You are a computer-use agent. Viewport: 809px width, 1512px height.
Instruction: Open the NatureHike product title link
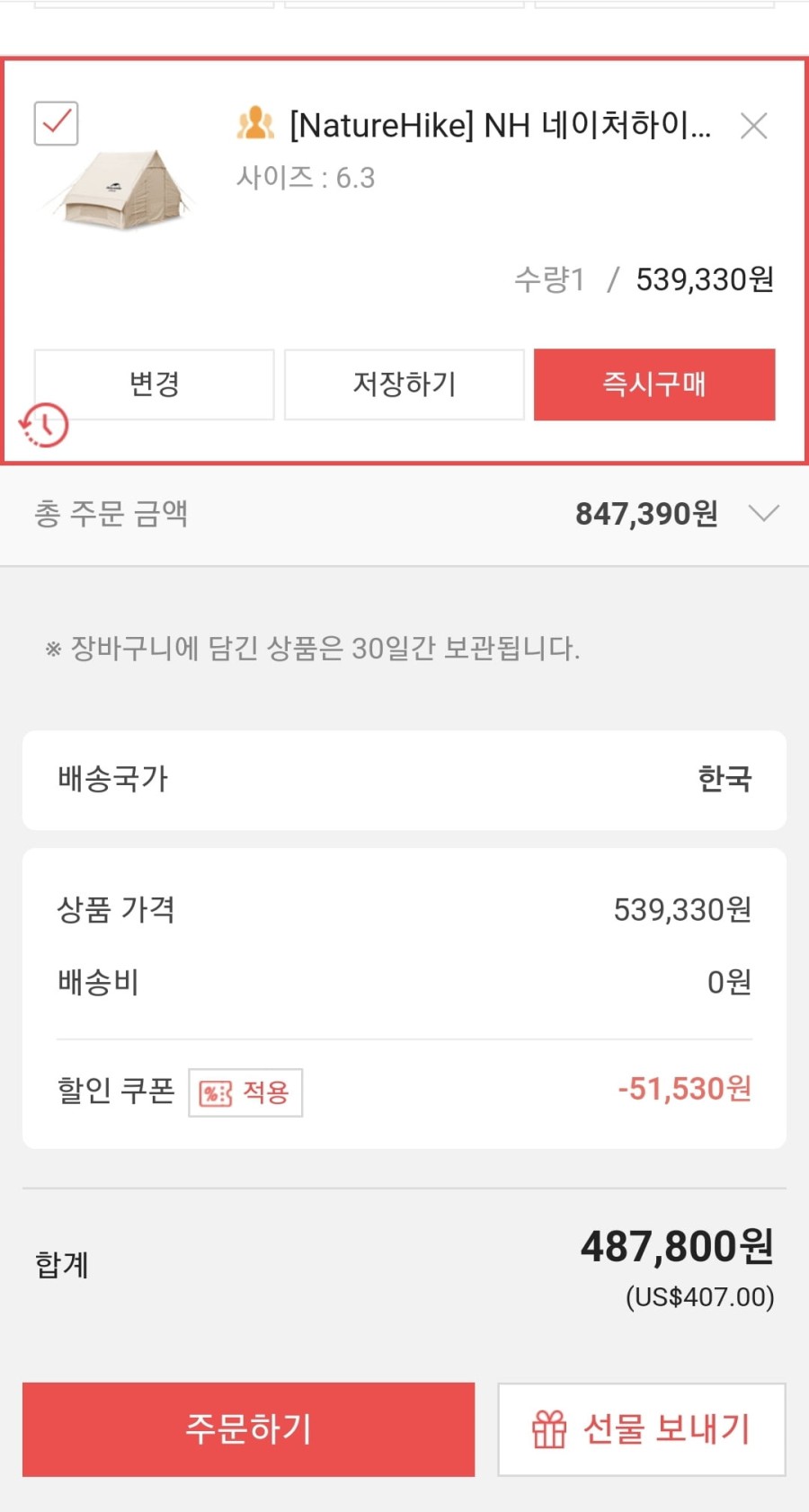pos(500,125)
